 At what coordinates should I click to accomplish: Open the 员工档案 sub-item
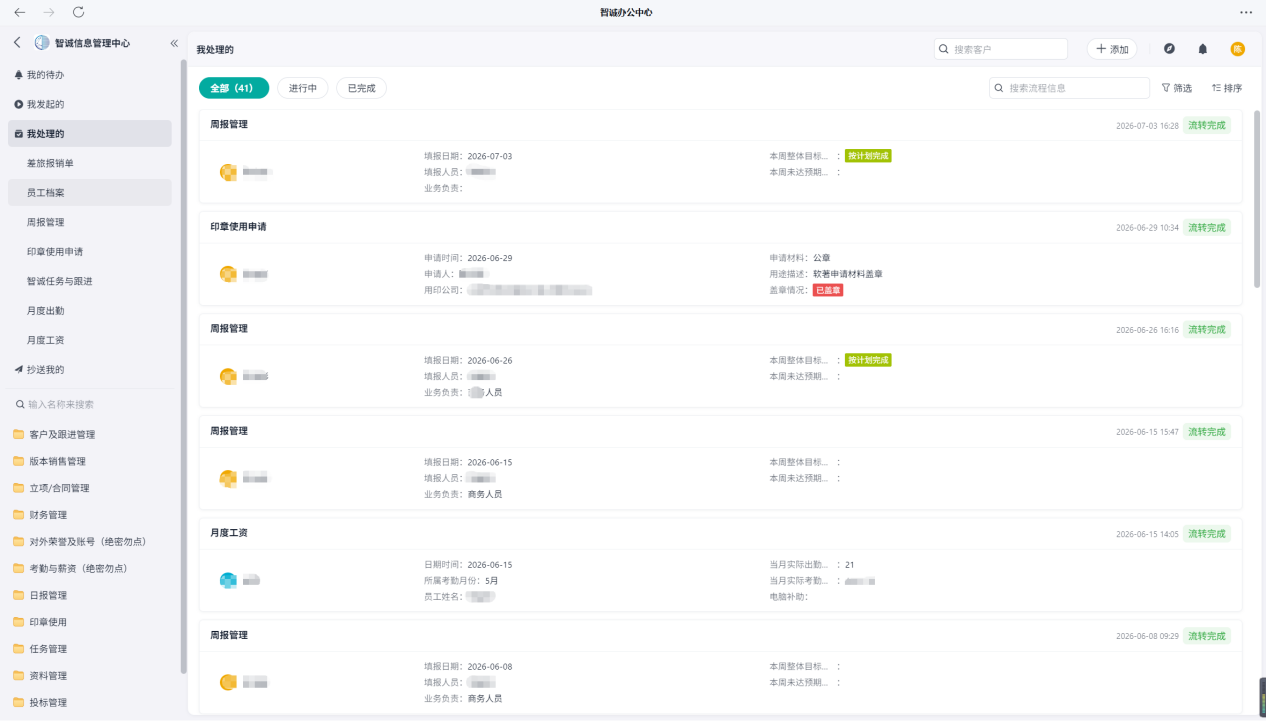[x=90, y=193]
